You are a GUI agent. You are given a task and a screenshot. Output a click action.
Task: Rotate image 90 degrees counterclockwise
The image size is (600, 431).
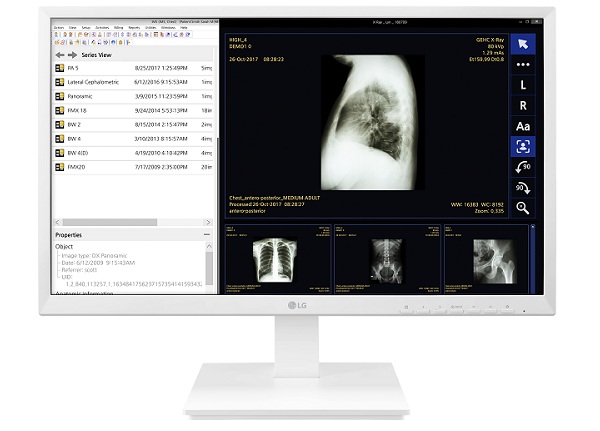[523, 167]
